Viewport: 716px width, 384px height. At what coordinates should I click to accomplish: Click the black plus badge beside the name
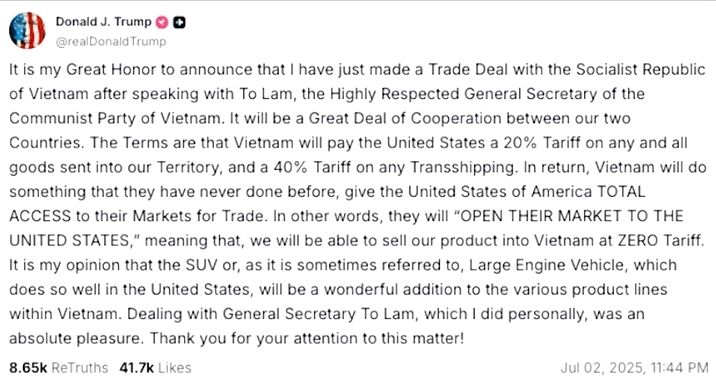[179, 22]
